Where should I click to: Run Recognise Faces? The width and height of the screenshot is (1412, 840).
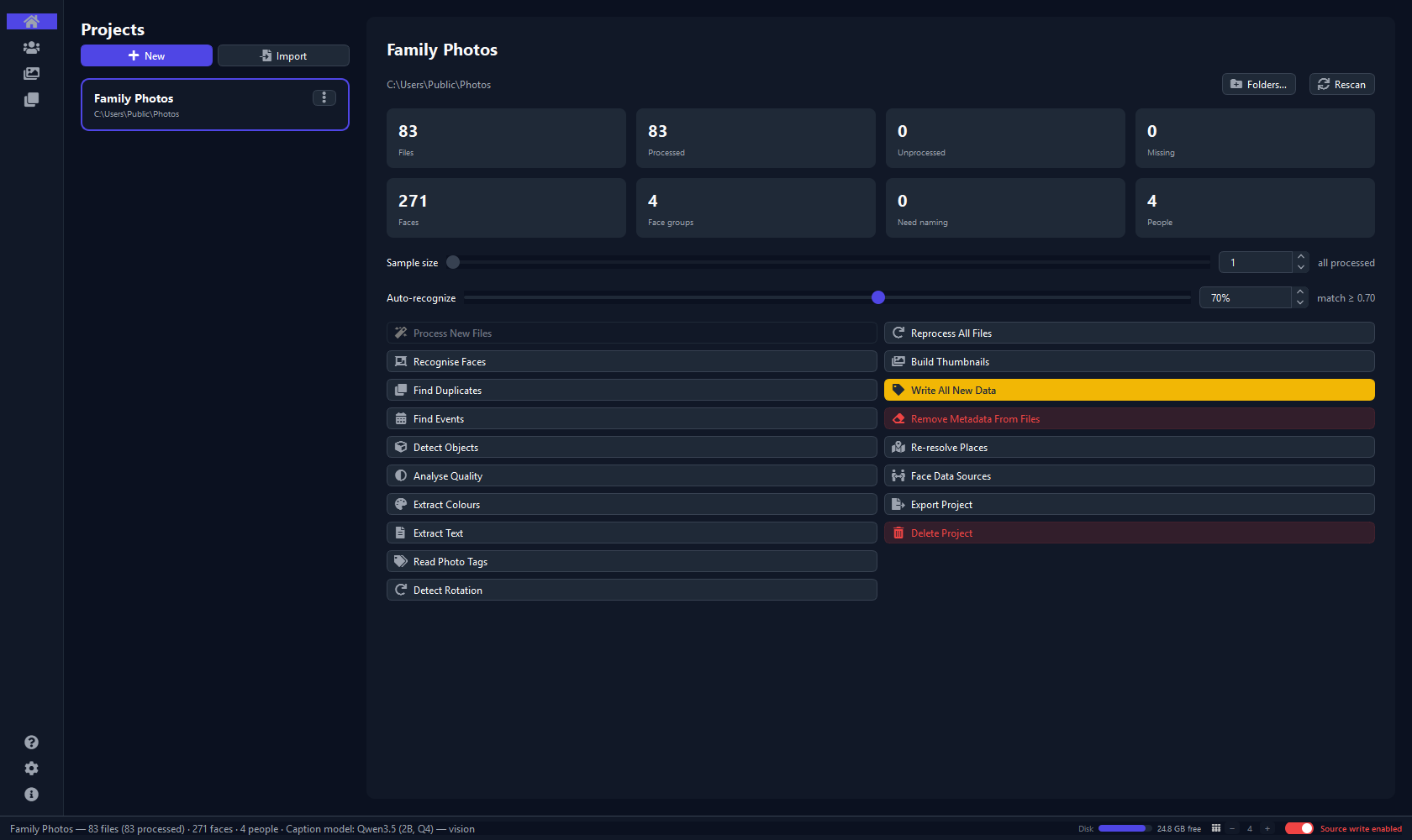[632, 362]
